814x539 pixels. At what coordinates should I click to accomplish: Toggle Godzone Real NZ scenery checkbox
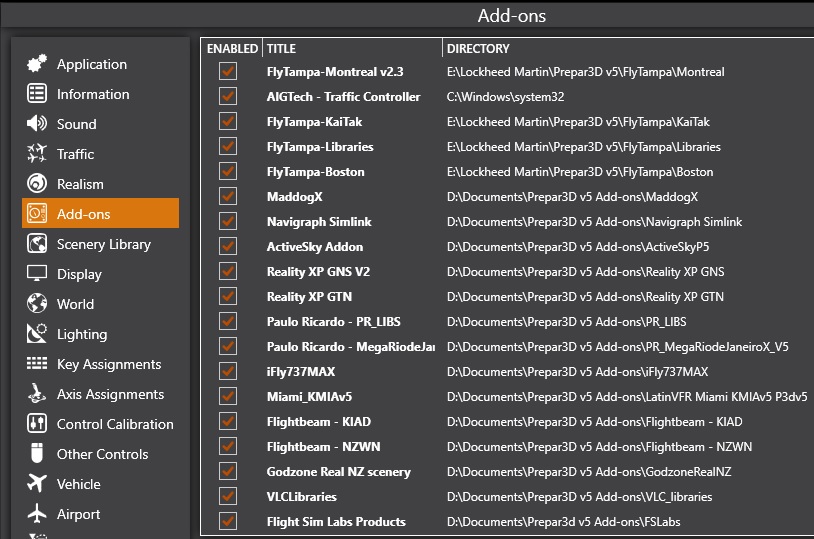pyautogui.click(x=227, y=471)
